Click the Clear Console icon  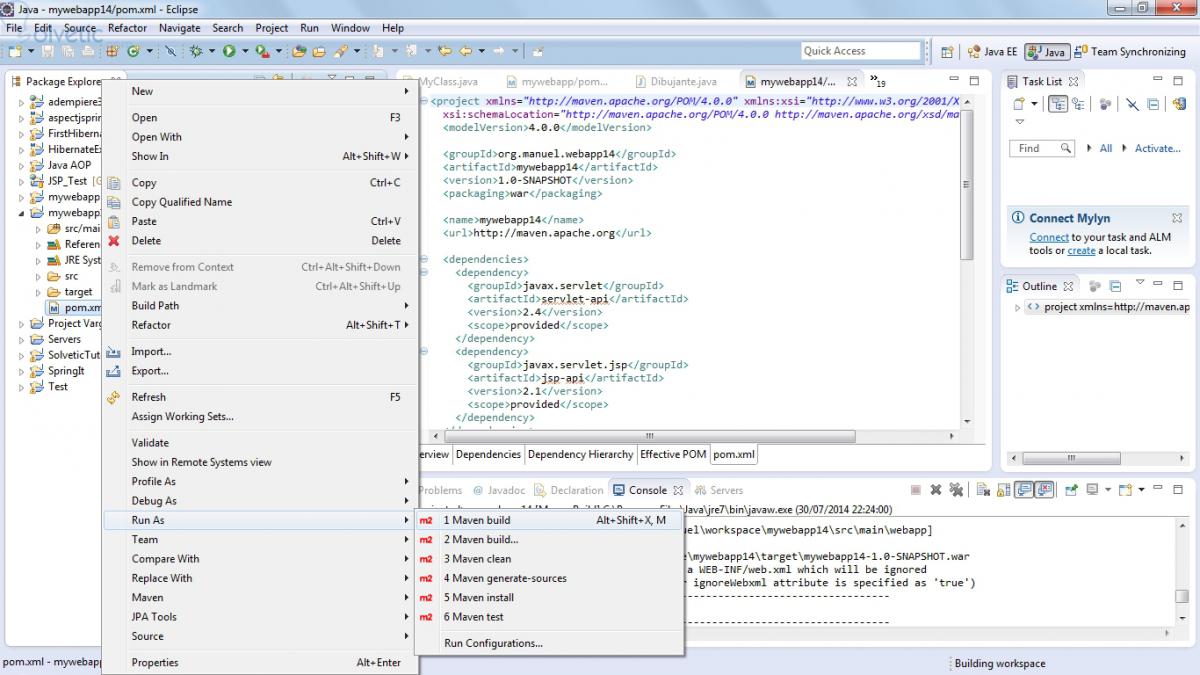tap(981, 490)
